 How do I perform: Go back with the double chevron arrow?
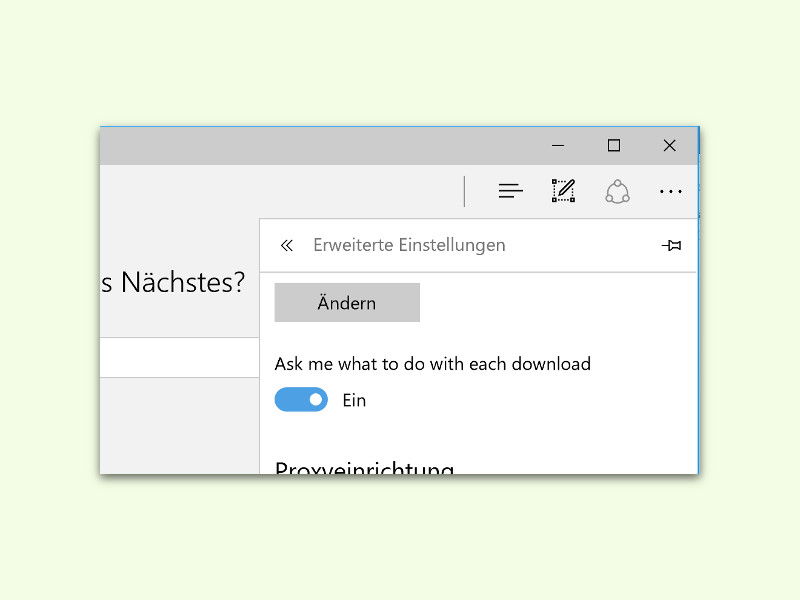pyautogui.click(x=287, y=245)
